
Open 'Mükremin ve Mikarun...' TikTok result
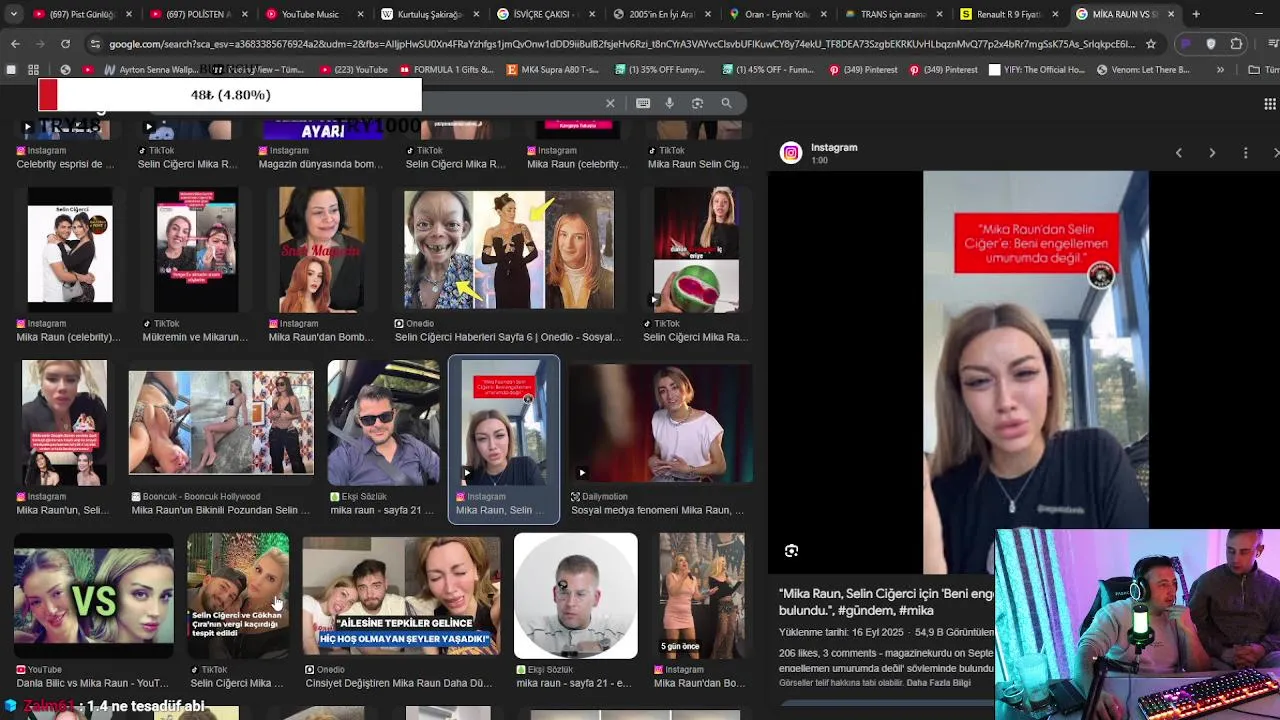tap(196, 337)
